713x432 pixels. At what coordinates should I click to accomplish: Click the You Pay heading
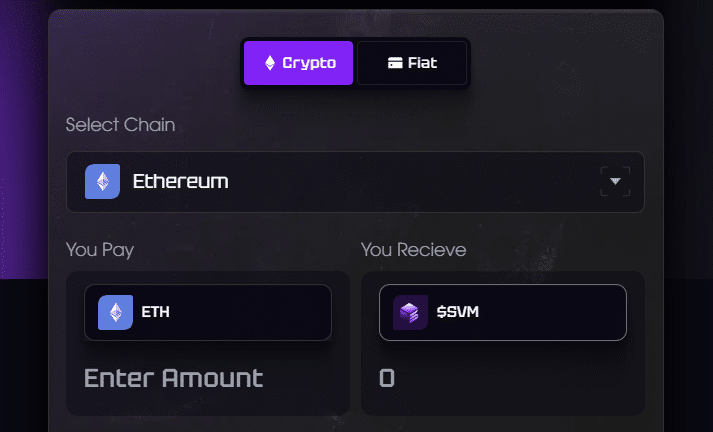tap(100, 250)
